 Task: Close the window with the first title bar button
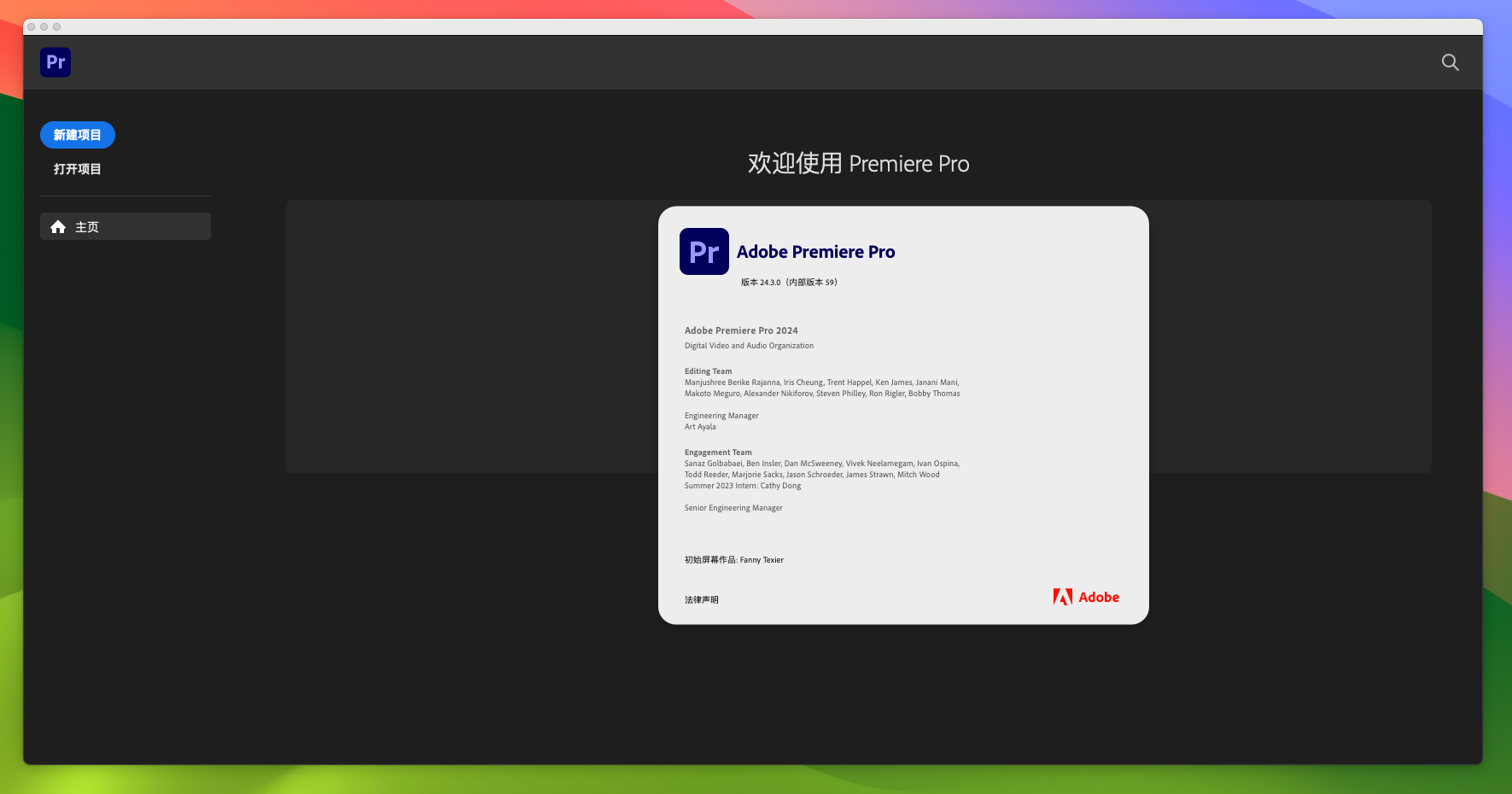click(x=32, y=26)
